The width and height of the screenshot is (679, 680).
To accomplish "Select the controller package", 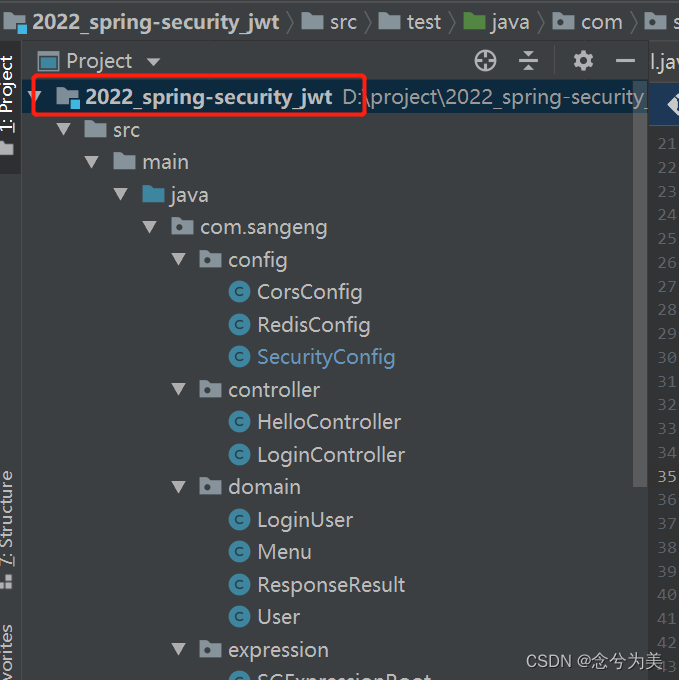I will click(x=274, y=390).
